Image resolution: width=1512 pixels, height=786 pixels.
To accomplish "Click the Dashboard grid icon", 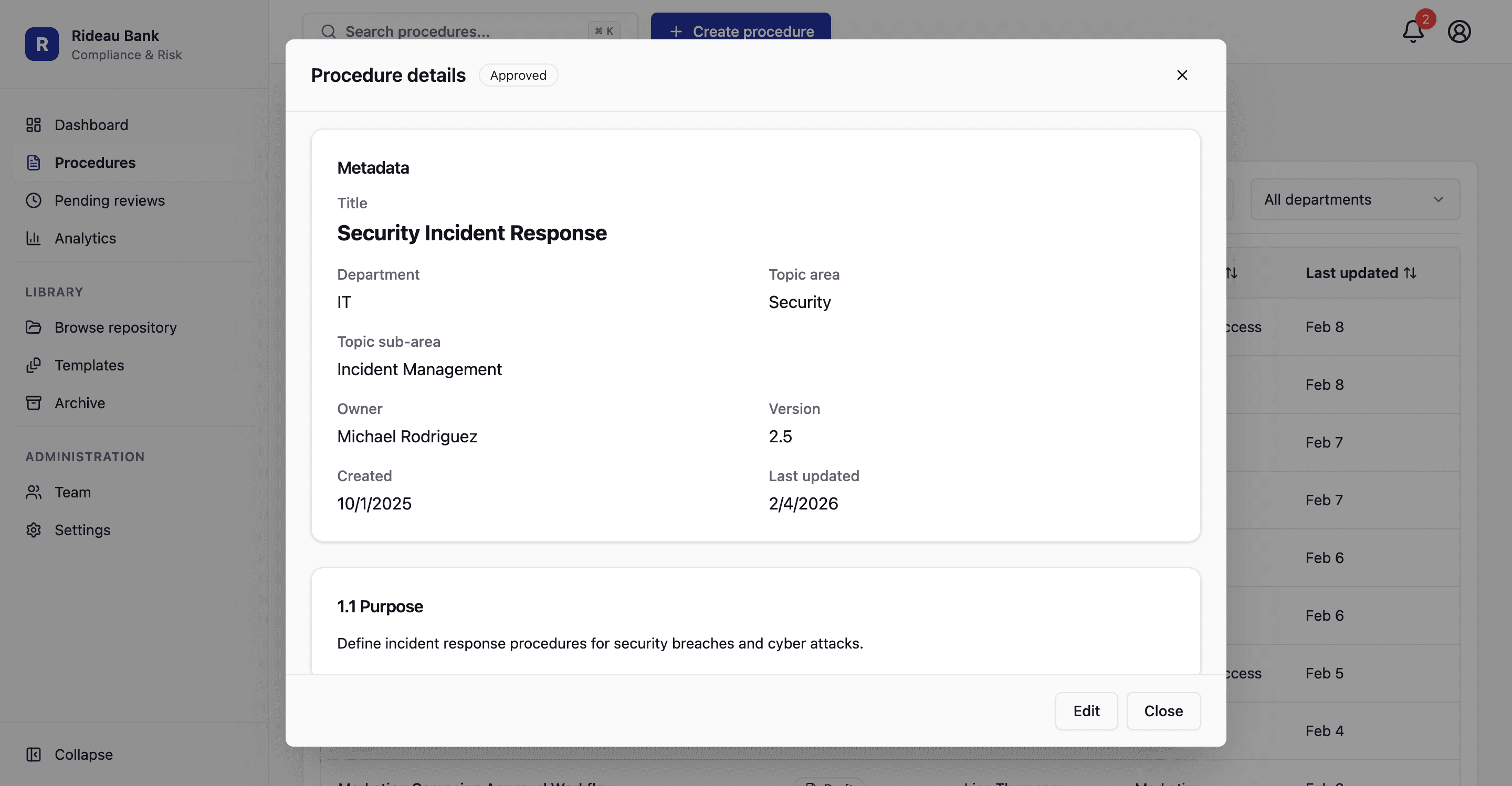I will tap(34, 125).
